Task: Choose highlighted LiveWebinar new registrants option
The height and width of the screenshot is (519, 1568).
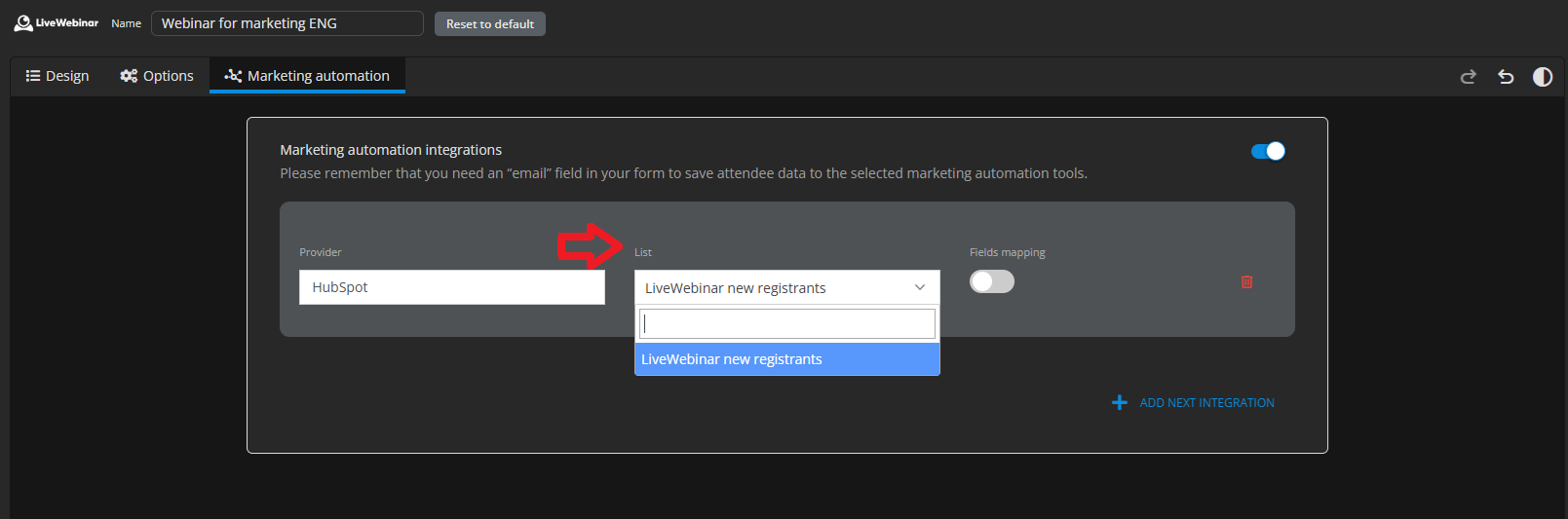Action: [786, 359]
